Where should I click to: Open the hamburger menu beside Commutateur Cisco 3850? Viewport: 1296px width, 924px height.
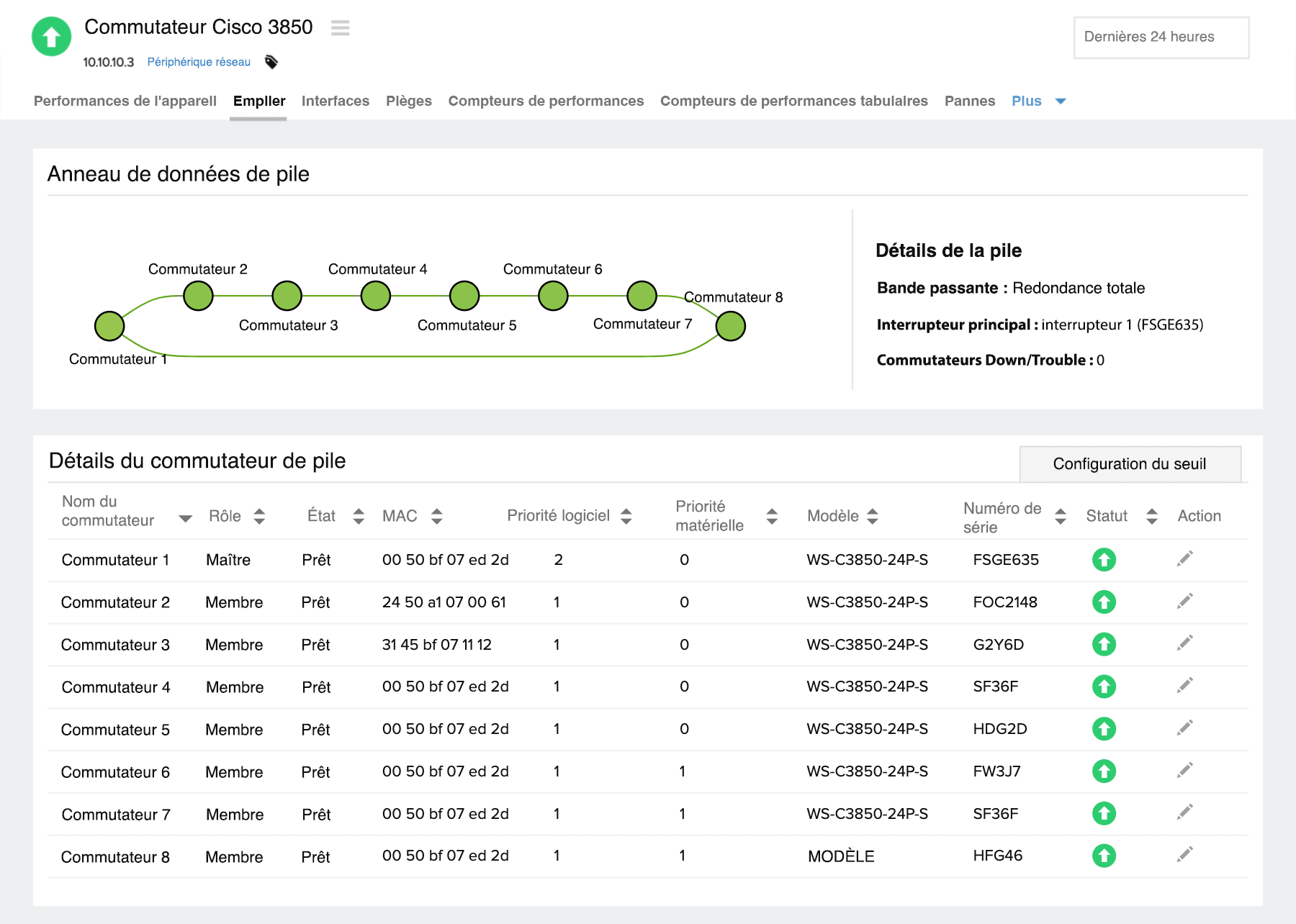click(x=339, y=28)
